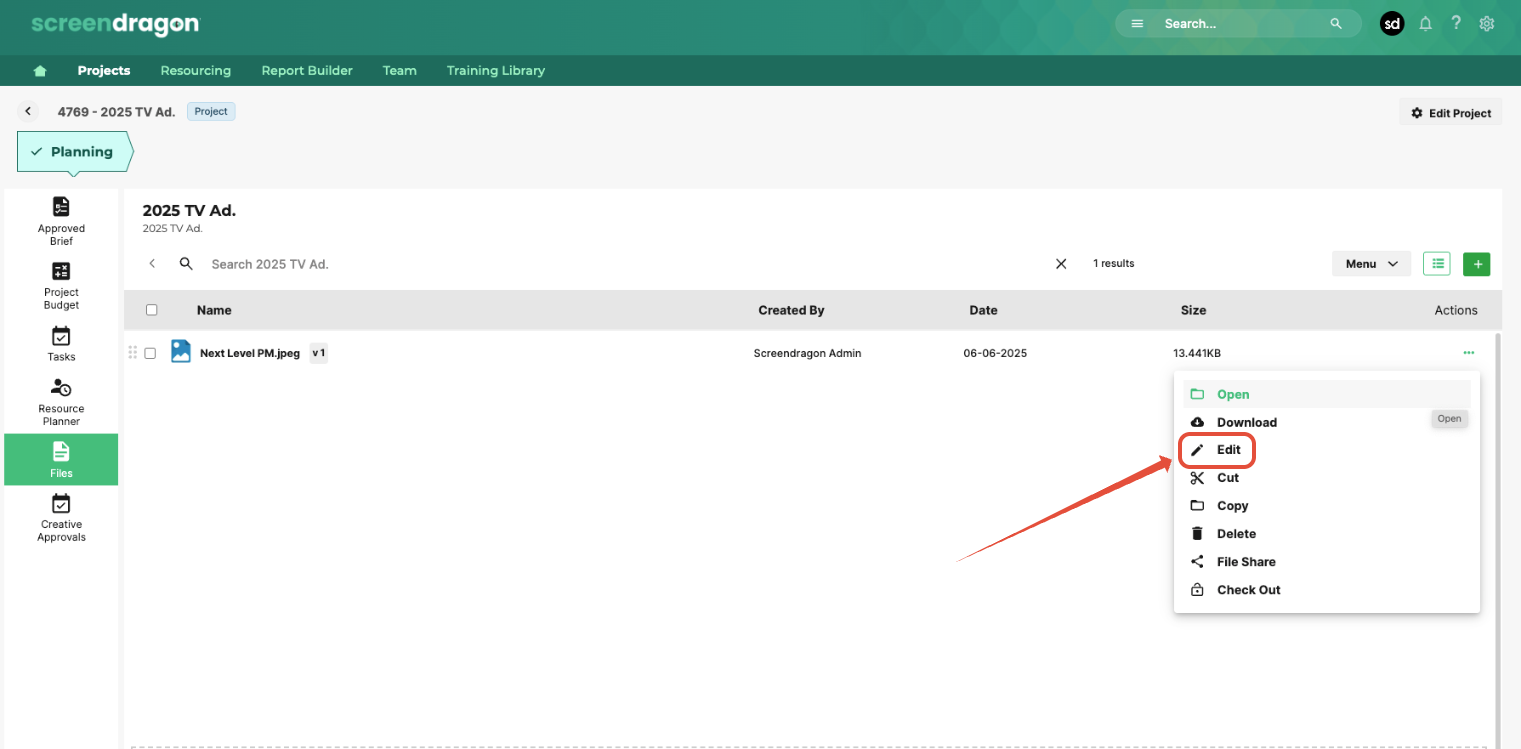Image resolution: width=1521 pixels, height=749 pixels.
Task: Switch to the Training Library tab
Action: click(x=496, y=71)
